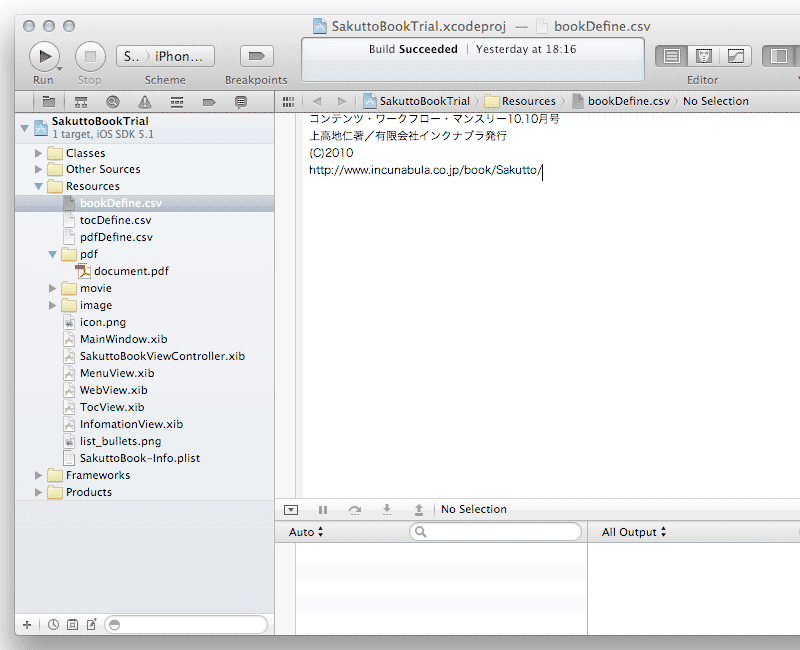Click No Selection in the editor jump bar

point(716,101)
